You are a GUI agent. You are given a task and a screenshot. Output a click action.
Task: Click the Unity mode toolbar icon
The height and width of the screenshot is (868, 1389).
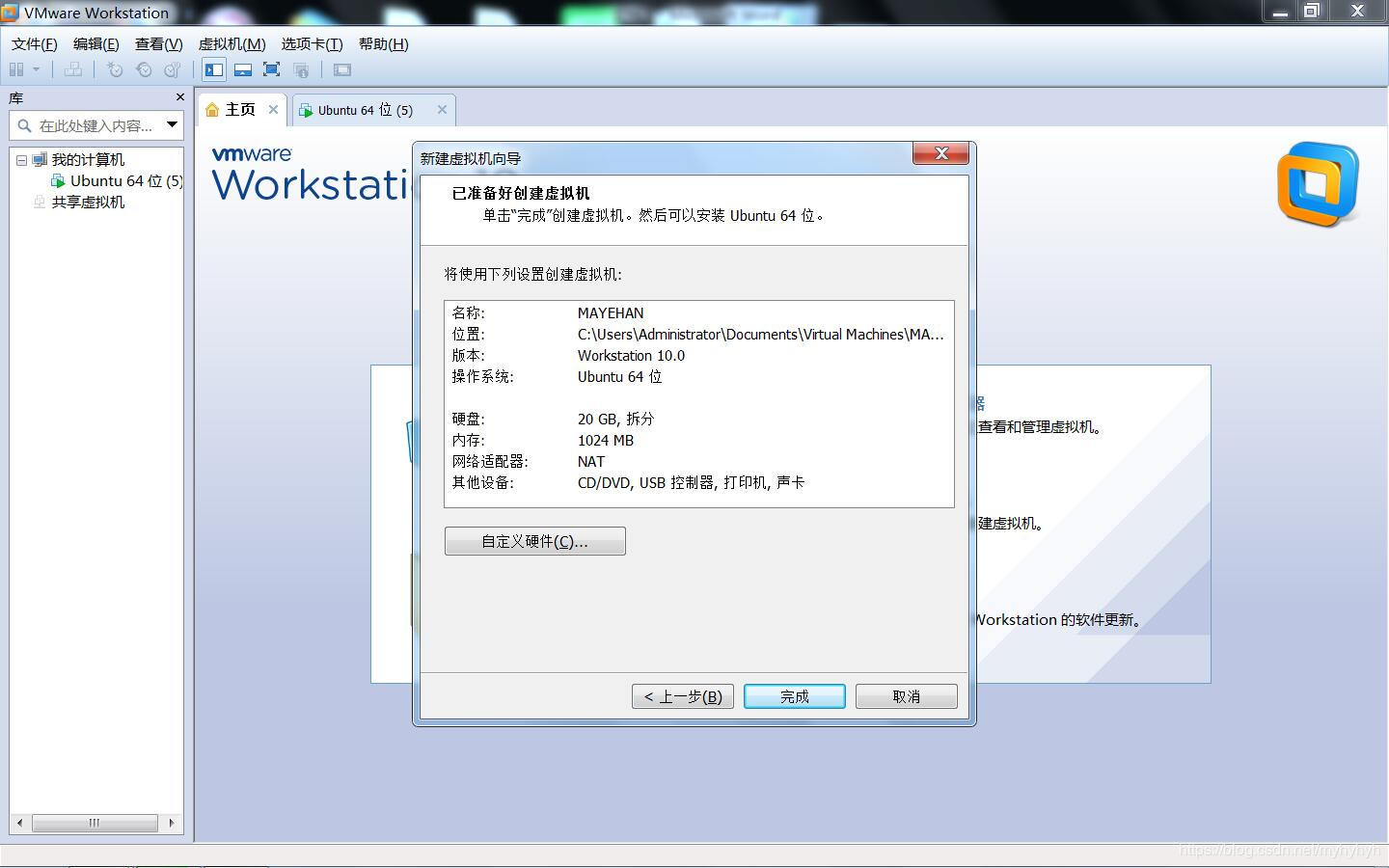coord(302,68)
